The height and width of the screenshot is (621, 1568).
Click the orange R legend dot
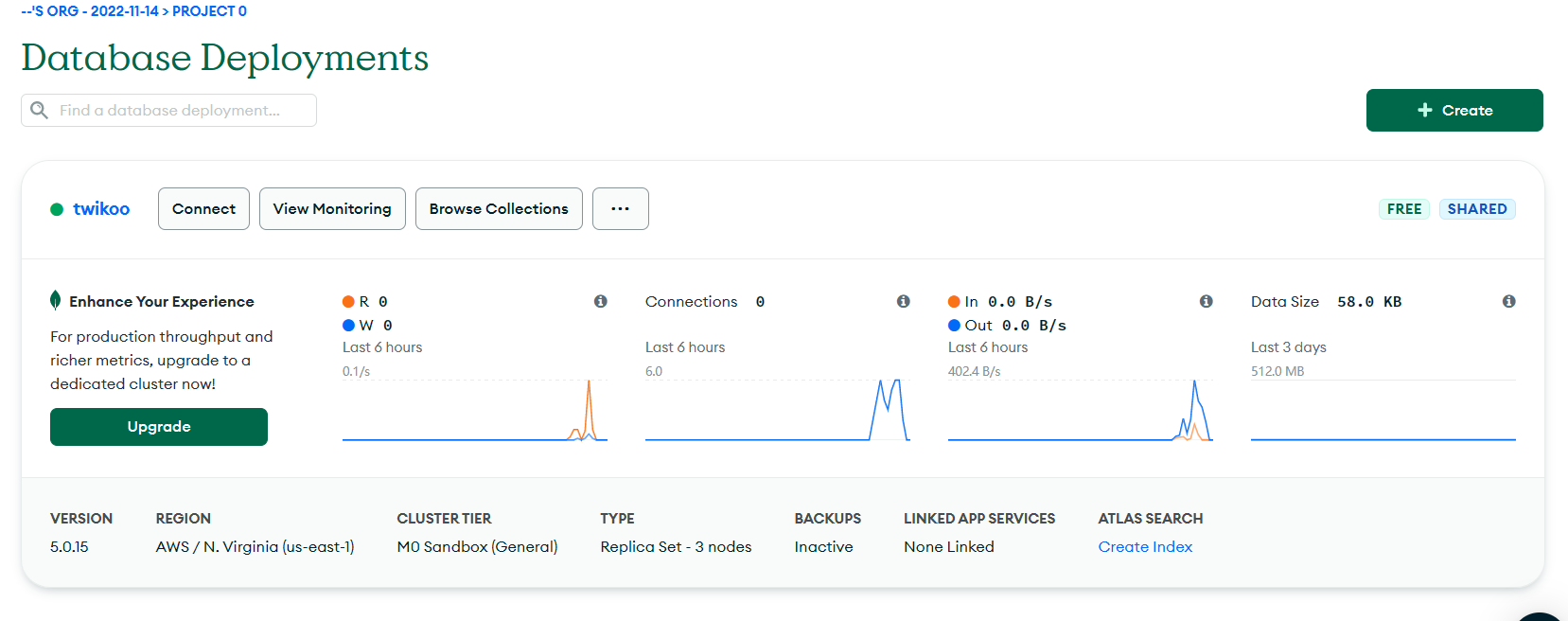pos(348,302)
